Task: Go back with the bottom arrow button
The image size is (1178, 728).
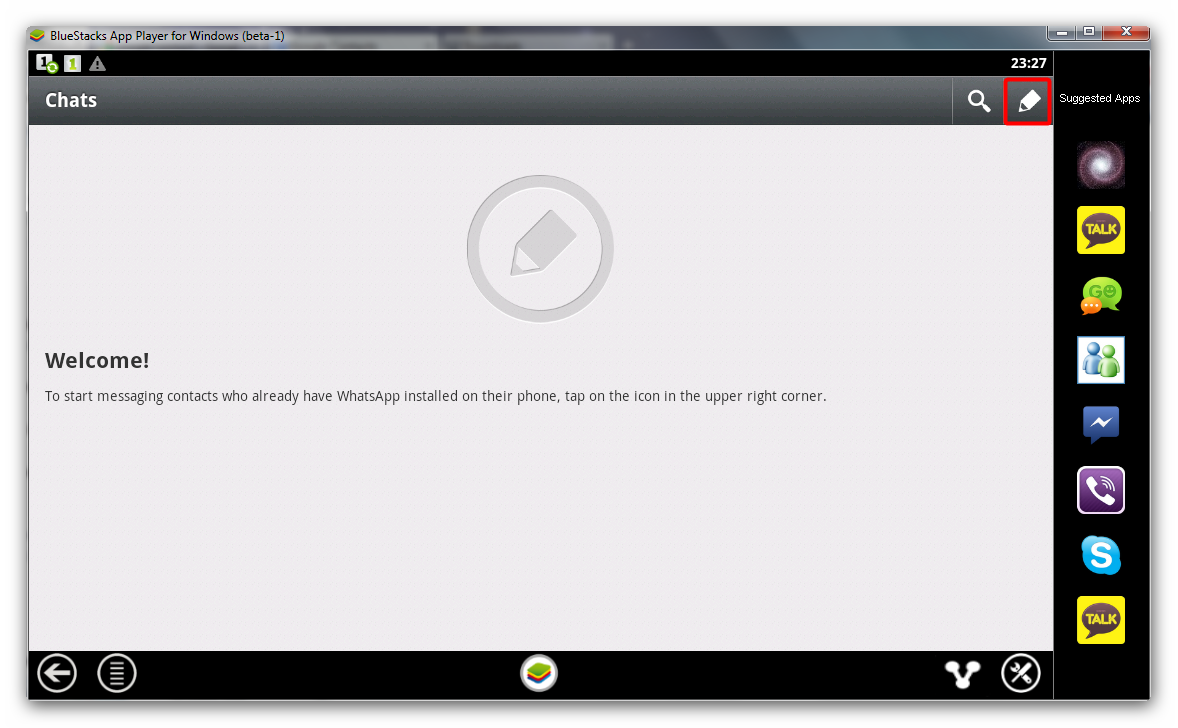Action: tap(57, 673)
